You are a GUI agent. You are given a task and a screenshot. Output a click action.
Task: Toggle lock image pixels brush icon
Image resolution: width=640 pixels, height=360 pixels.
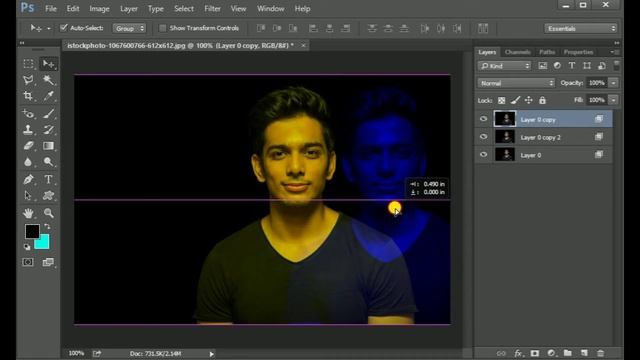point(516,100)
